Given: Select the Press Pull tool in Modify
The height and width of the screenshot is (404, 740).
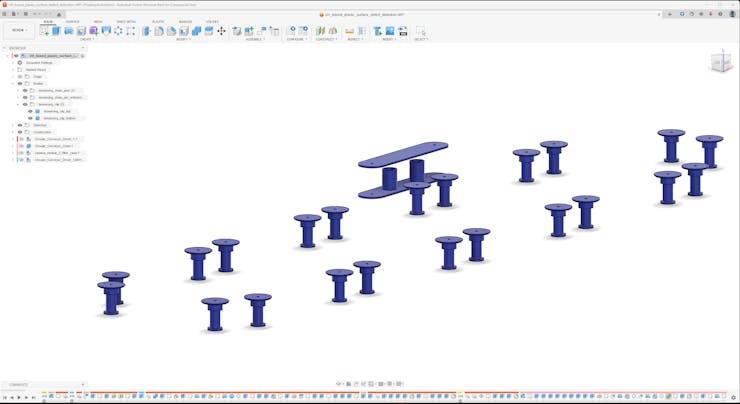Looking at the screenshot, I should (147, 31).
